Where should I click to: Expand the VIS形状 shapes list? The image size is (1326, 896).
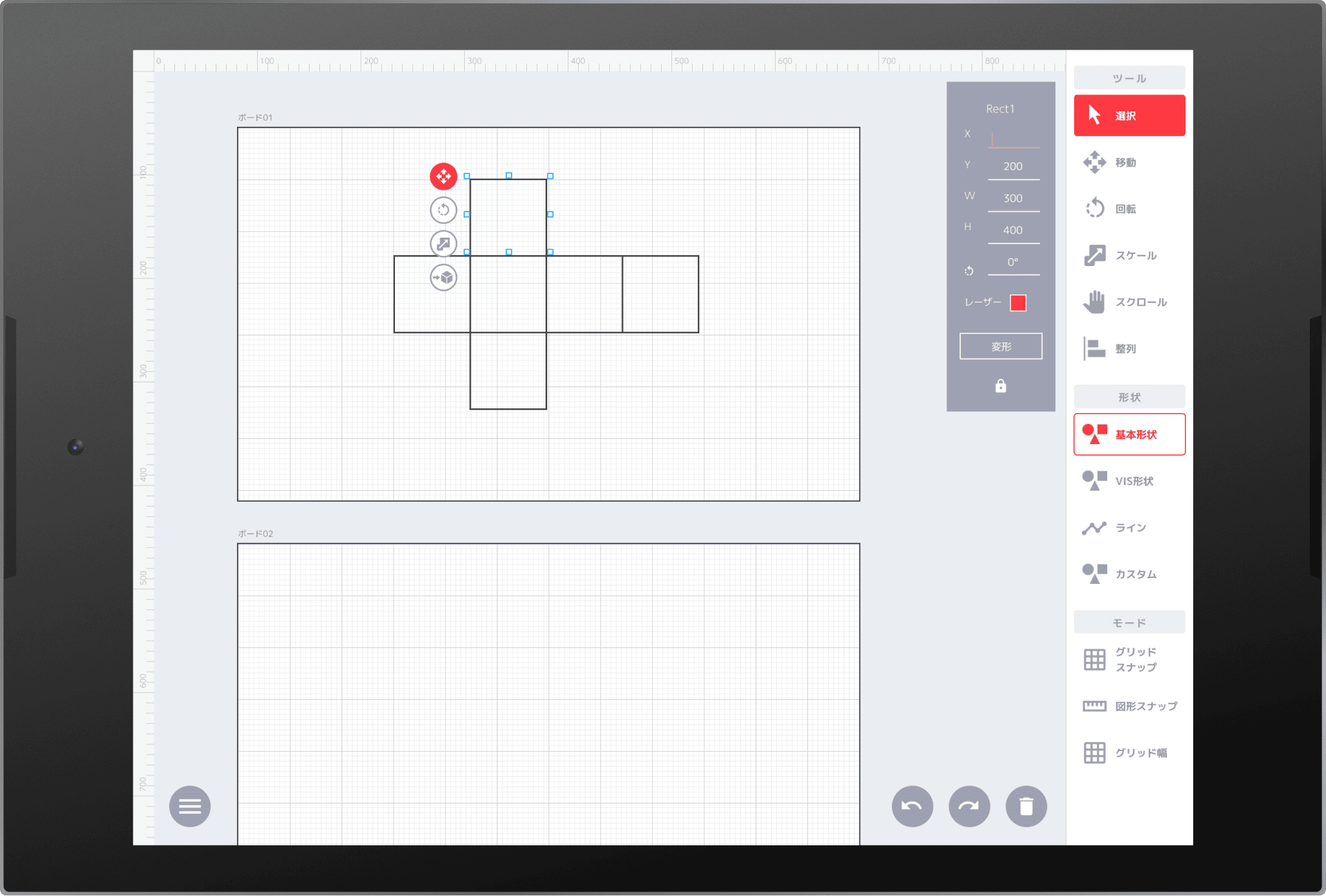[x=1129, y=481]
